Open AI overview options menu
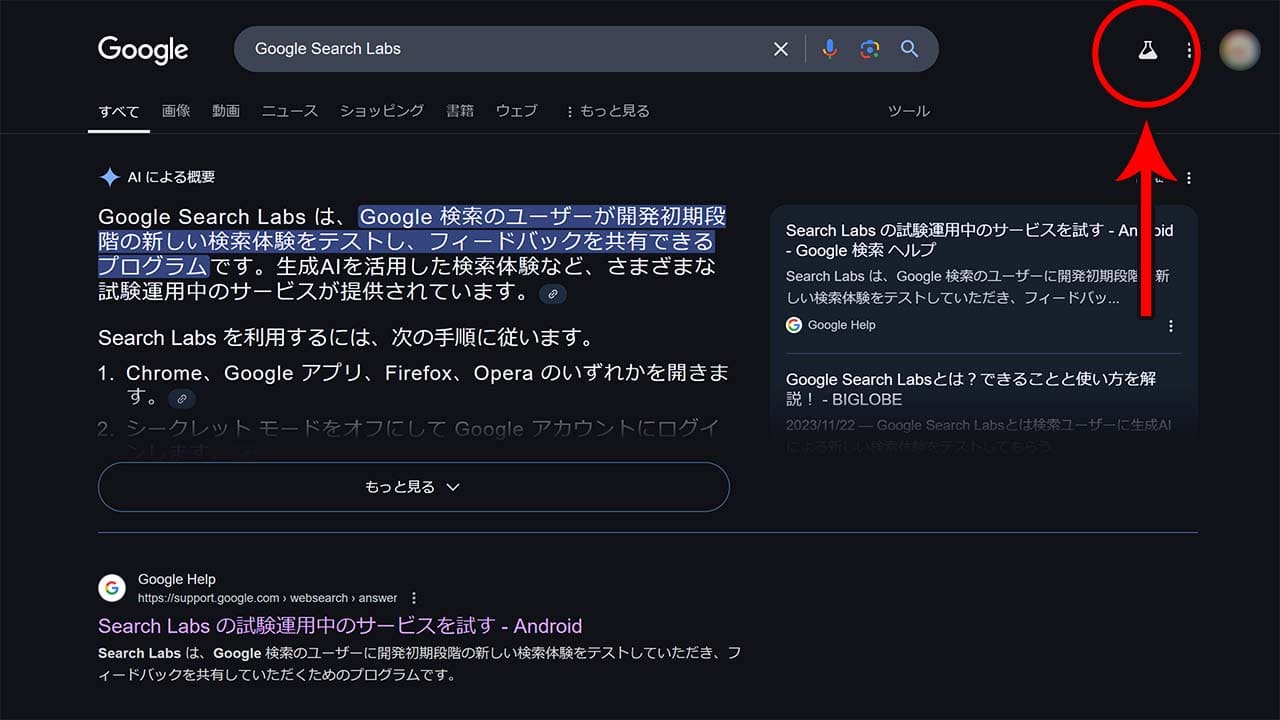This screenshot has height=720, width=1280. [1189, 178]
